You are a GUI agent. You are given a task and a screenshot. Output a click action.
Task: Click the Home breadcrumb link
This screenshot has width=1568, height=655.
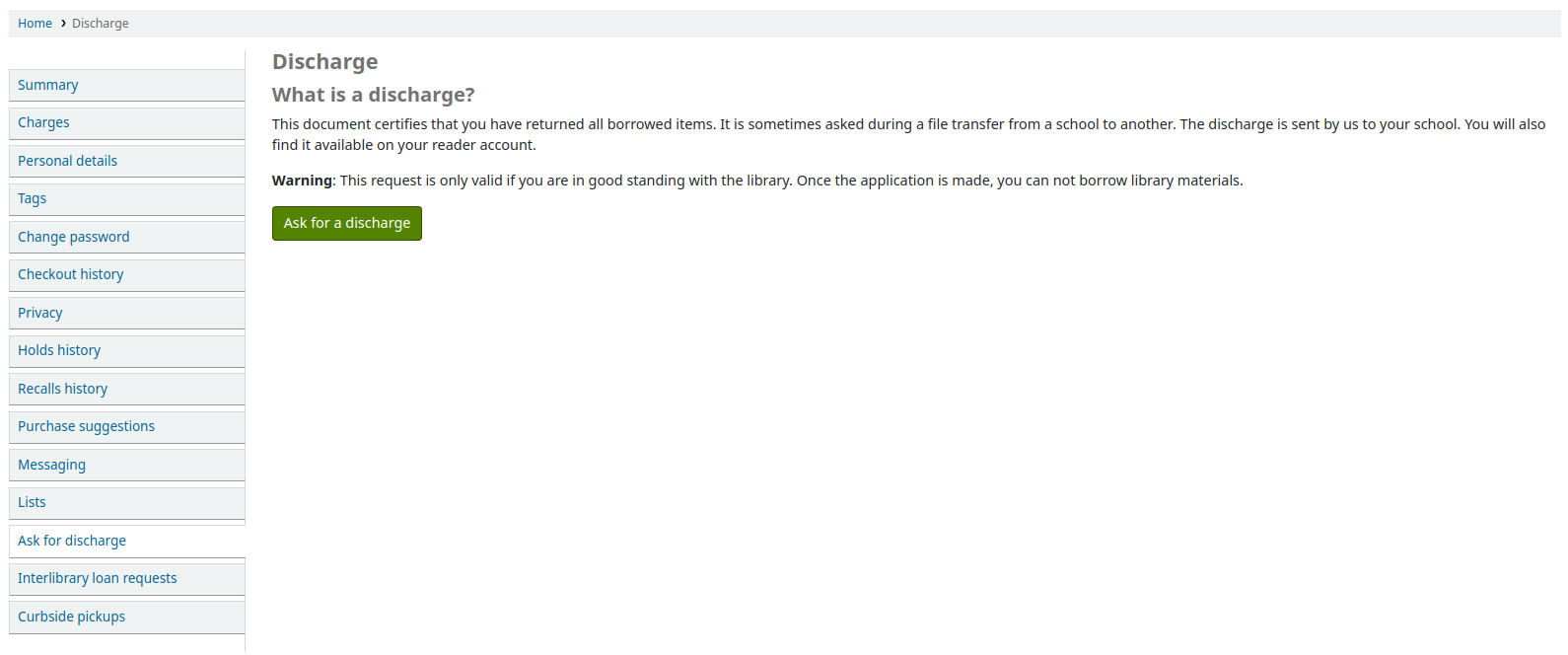coord(35,24)
